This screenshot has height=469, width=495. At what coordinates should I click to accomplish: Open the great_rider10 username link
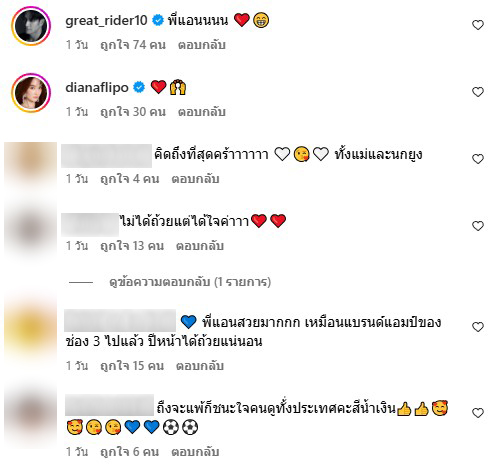(x=106, y=21)
